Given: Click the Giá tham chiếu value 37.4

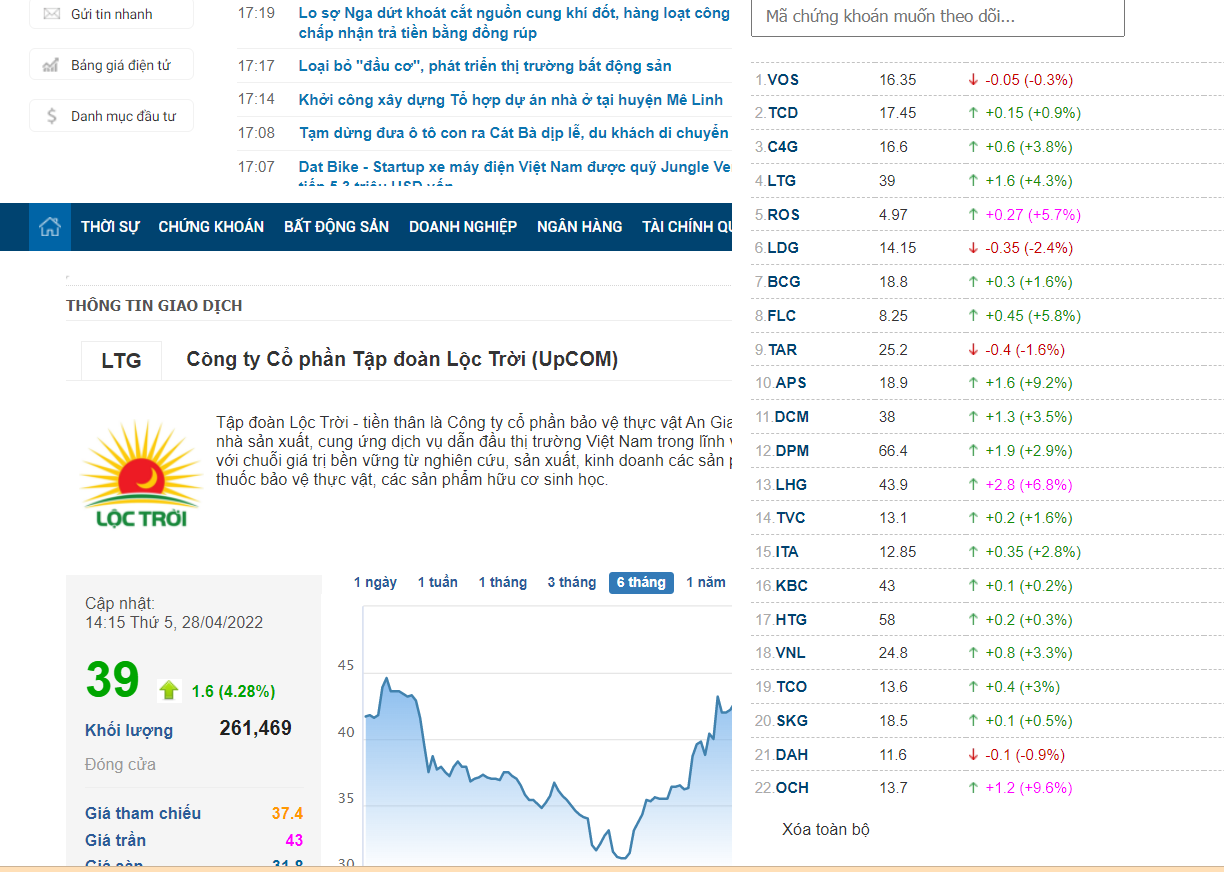Looking at the screenshot, I should pos(287,814).
